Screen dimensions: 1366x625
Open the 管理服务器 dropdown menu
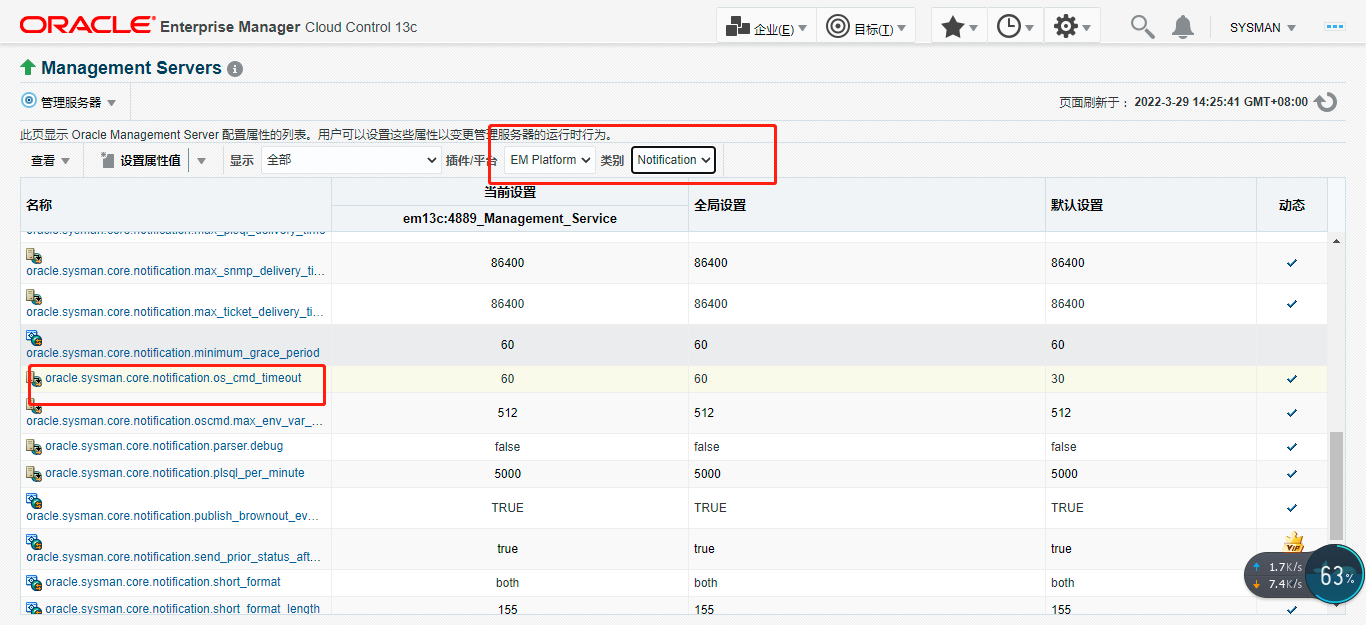[69, 102]
